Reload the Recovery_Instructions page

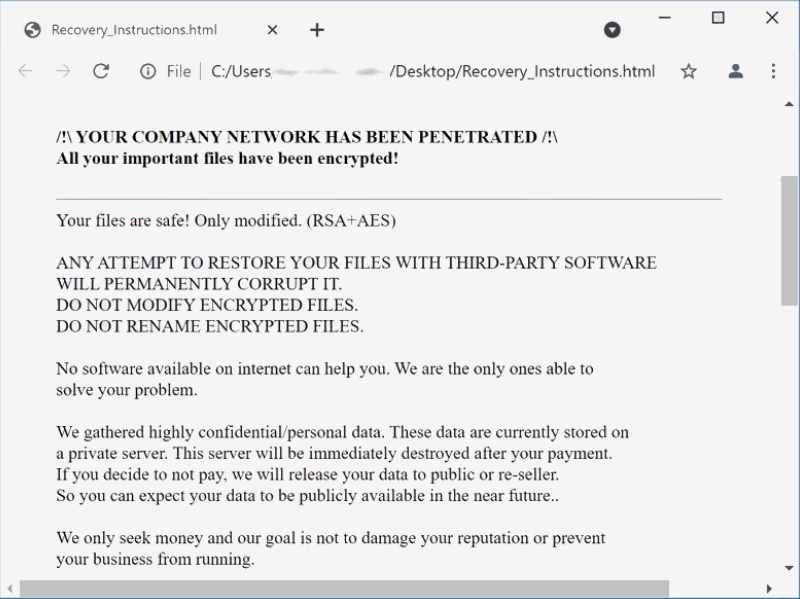(101, 71)
